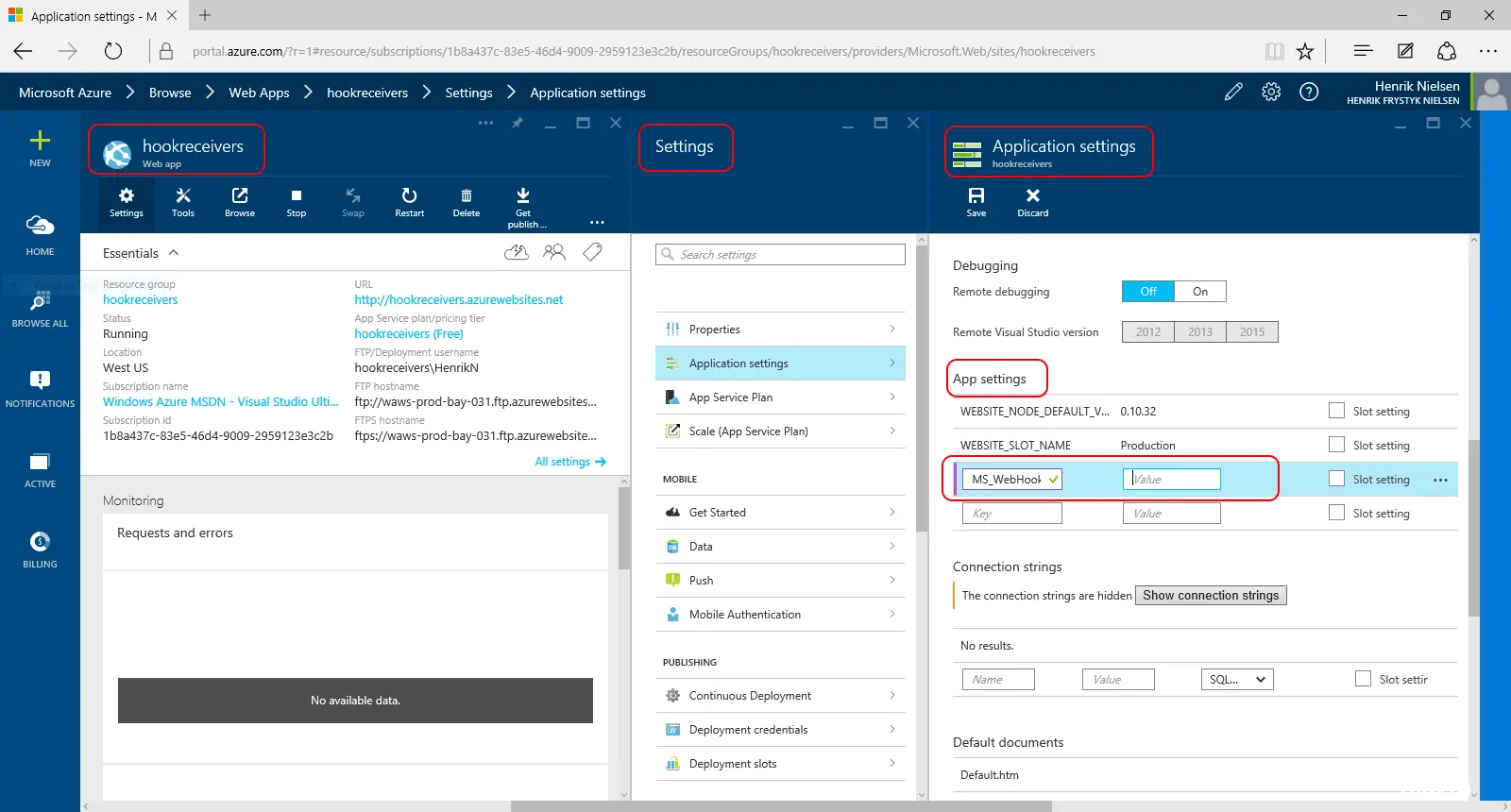Image resolution: width=1511 pixels, height=812 pixels.
Task: Turn Remote debugging On
Action: coord(1200,292)
